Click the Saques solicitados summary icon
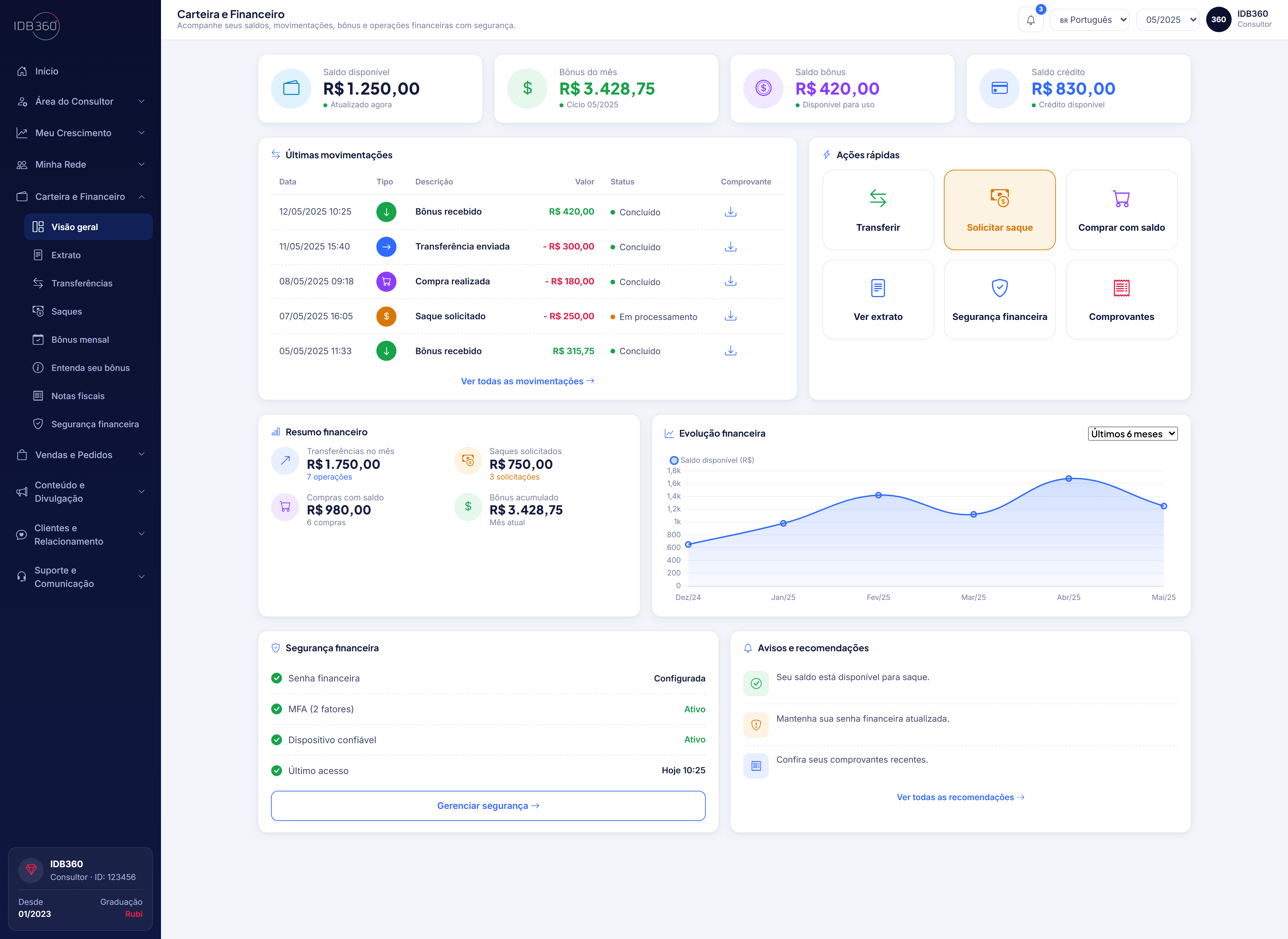Image resolution: width=1288 pixels, height=939 pixels. coord(468,460)
